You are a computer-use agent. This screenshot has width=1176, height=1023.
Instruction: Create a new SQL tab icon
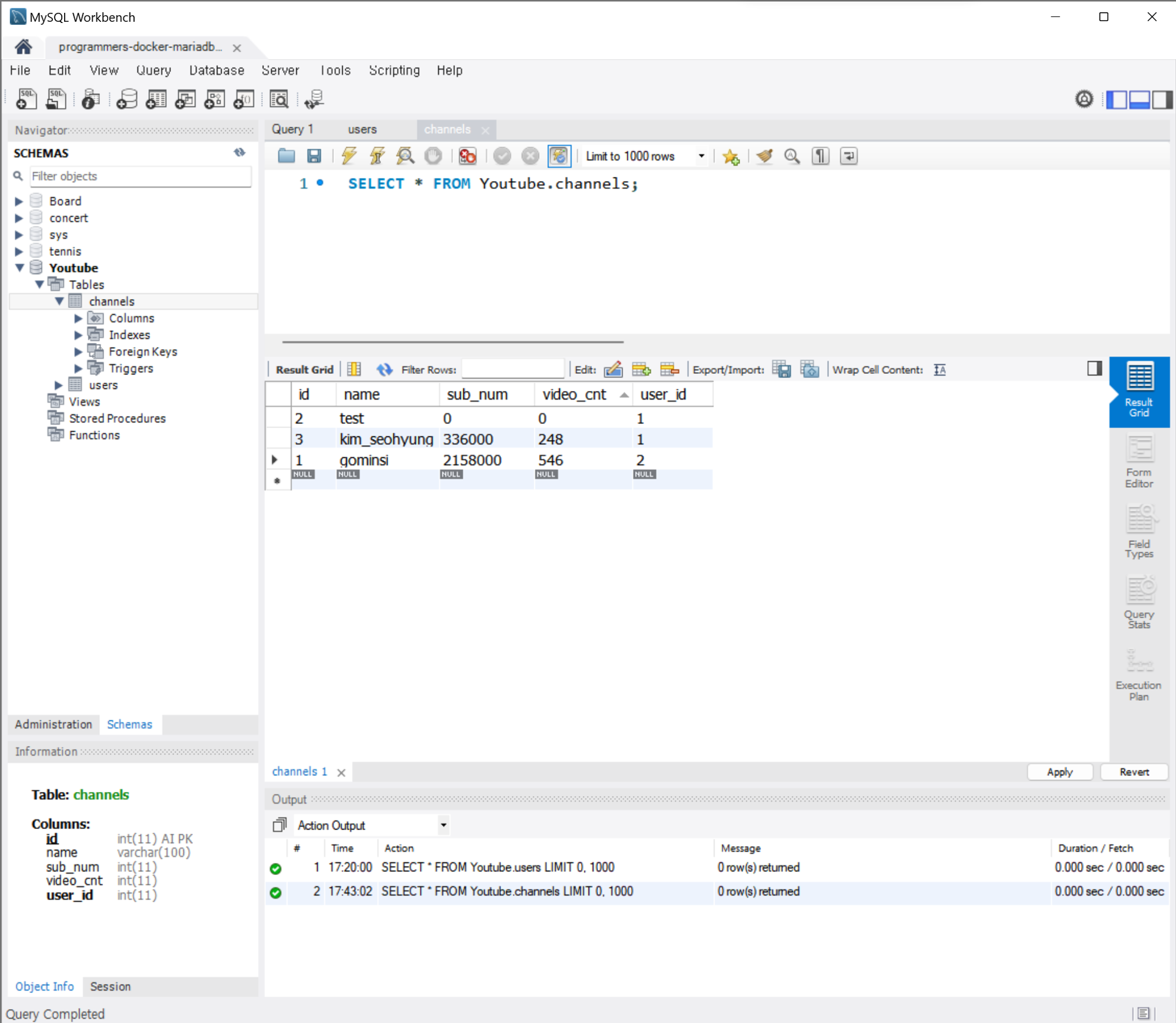[26, 99]
